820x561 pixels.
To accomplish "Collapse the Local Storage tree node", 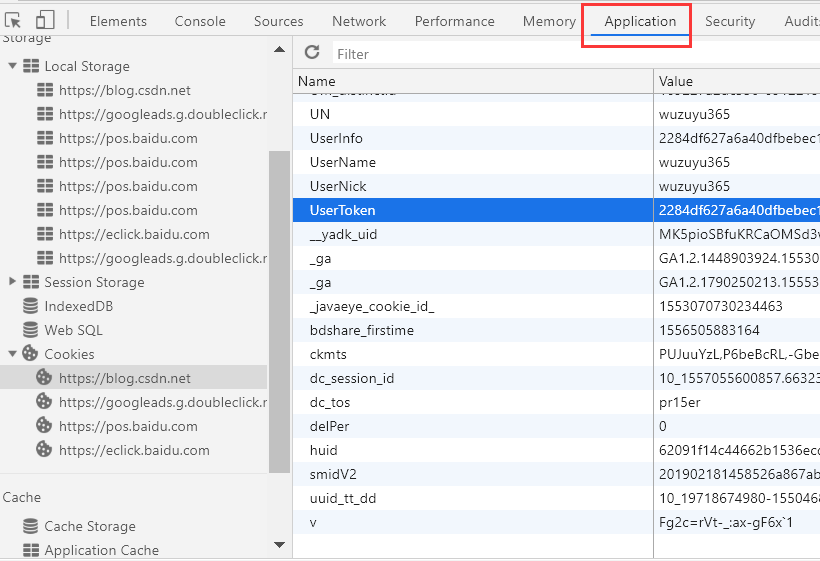I will point(13,66).
